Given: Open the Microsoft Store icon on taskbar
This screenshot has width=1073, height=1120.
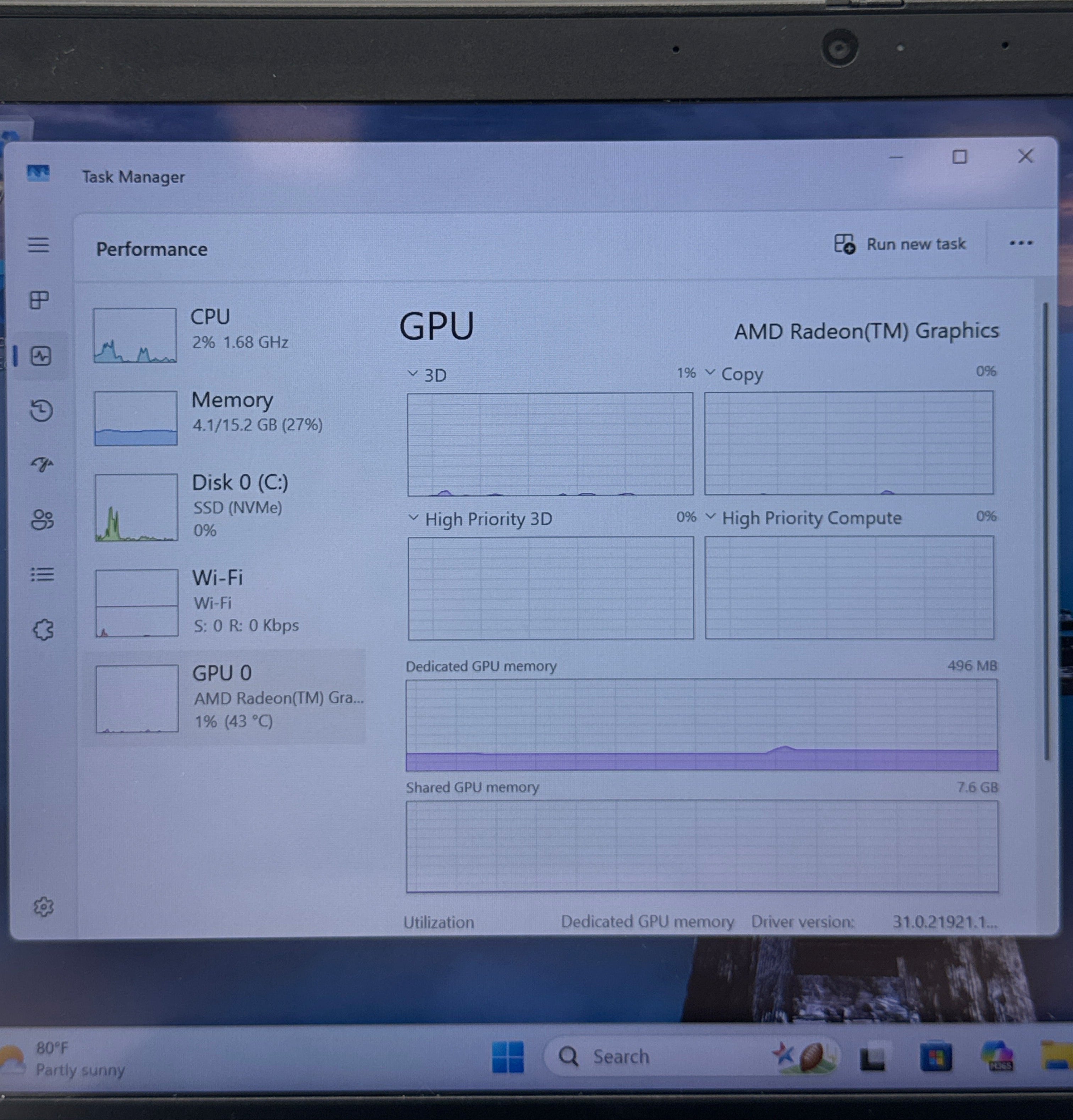Looking at the screenshot, I should coord(936,1057).
